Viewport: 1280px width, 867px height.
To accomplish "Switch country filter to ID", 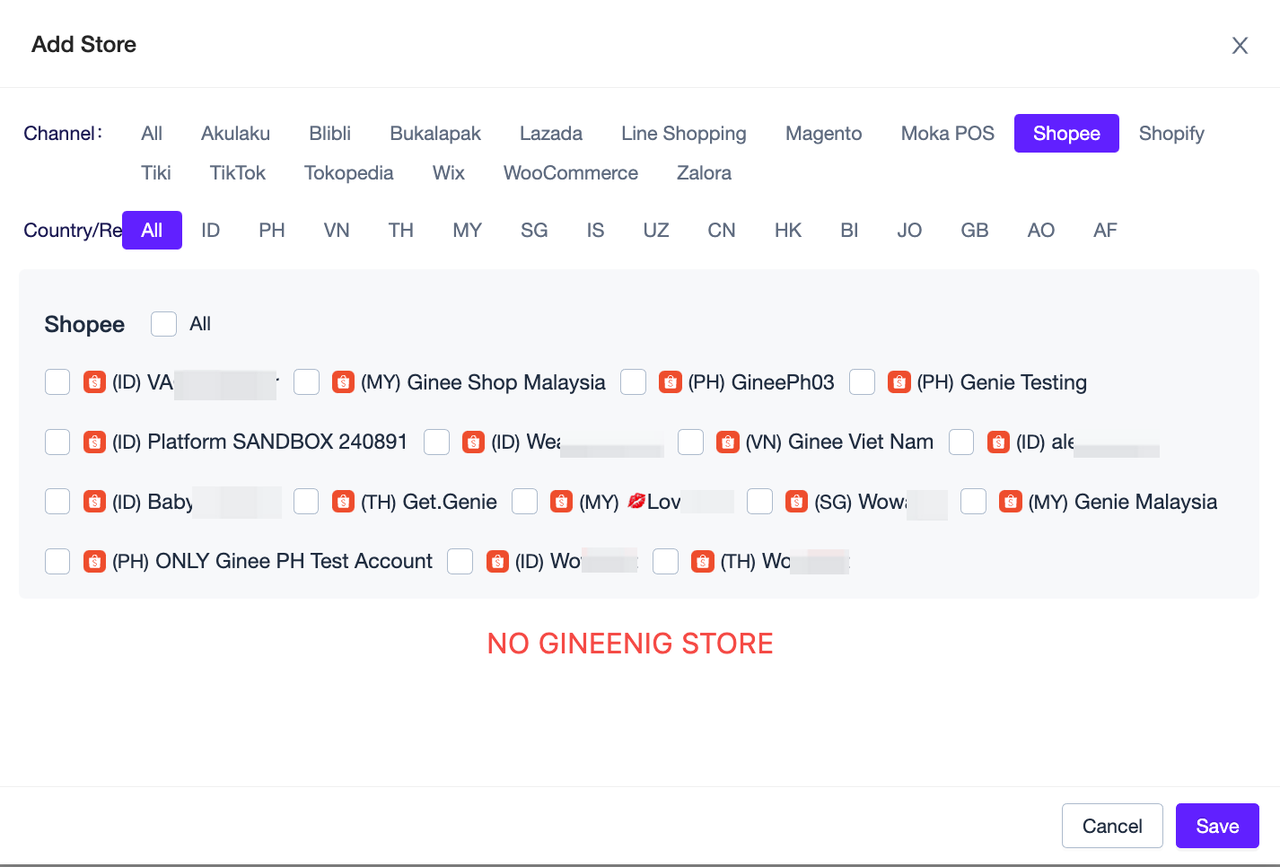I will [x=210, y=230].
